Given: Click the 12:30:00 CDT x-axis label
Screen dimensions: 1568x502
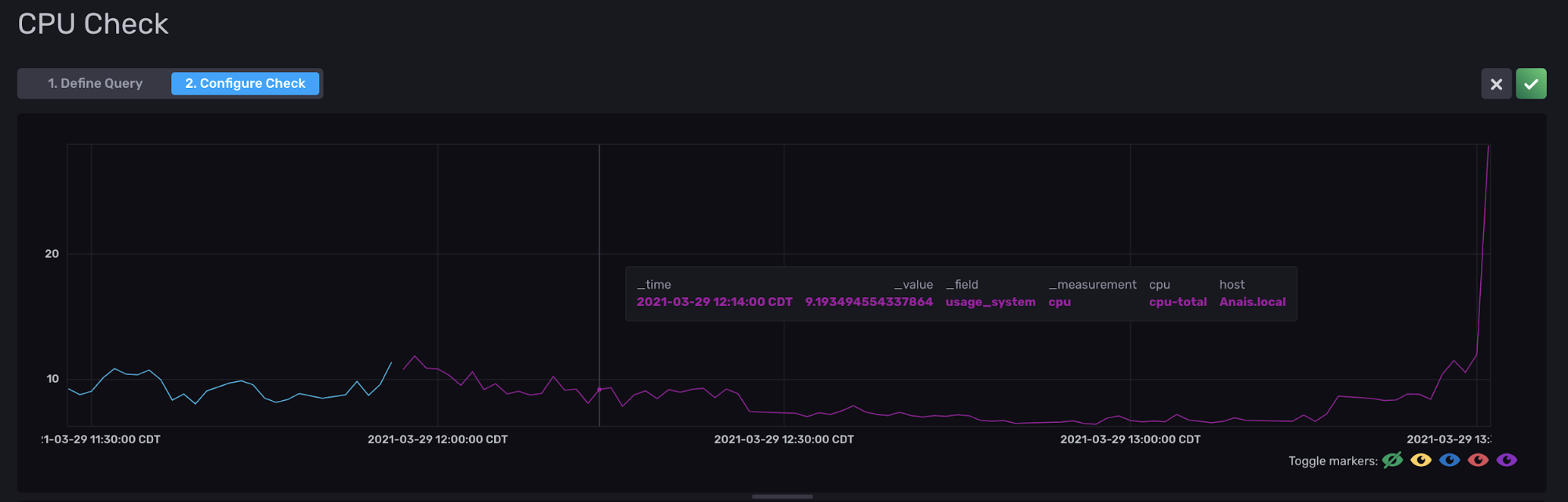Looking at the screenshot, I should [x=784, y=439].
